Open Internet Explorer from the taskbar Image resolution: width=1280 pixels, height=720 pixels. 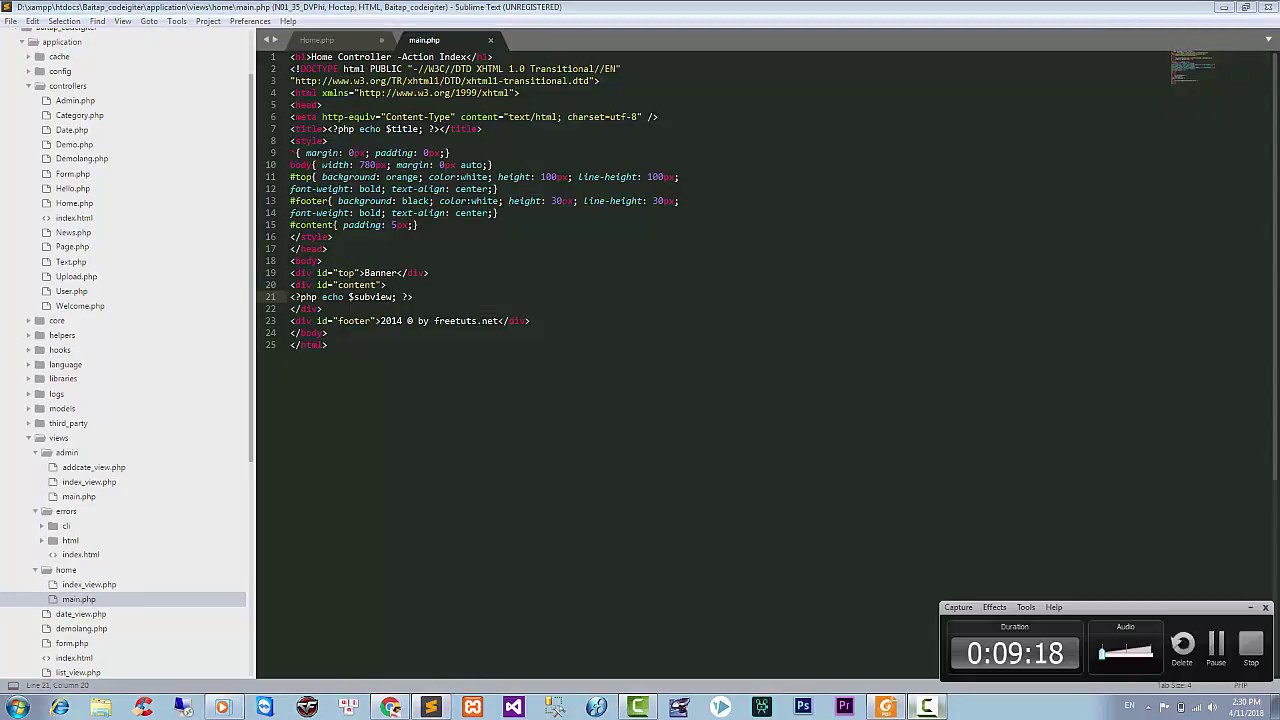point(59,707)
